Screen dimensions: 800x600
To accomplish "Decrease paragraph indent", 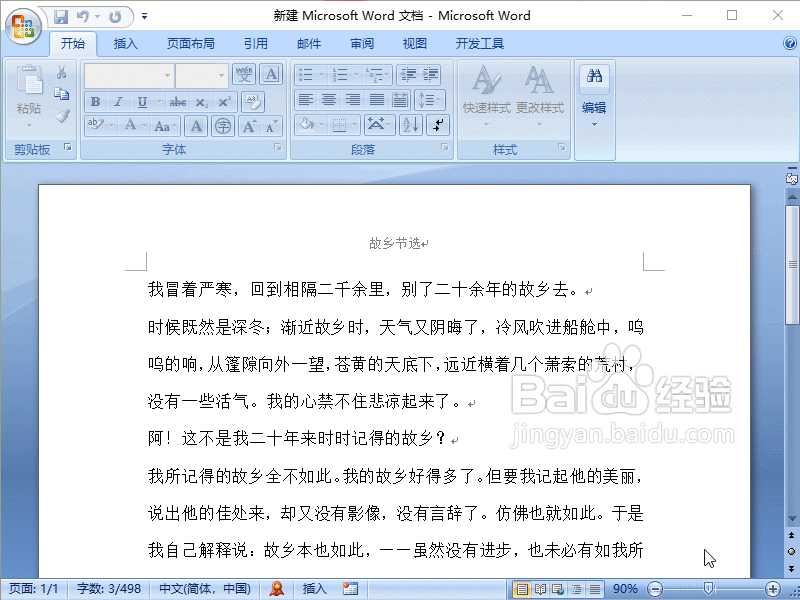I will tap(408, 74).
